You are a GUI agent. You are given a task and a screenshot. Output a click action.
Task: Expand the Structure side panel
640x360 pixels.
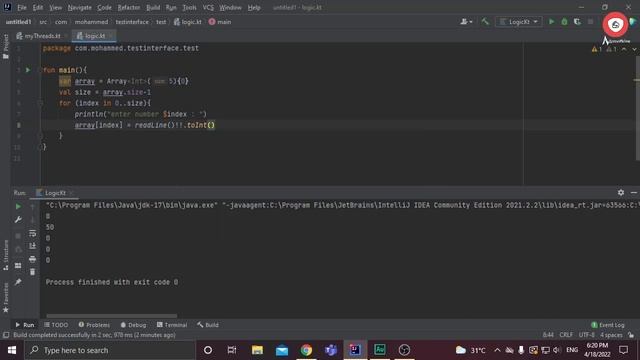(x=6, y=255)
